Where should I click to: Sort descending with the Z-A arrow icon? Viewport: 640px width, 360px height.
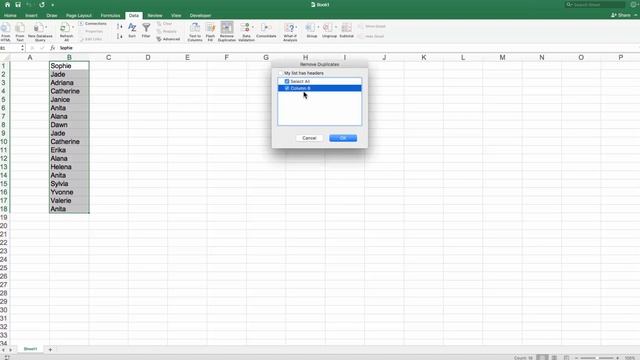tap(119, 36)
